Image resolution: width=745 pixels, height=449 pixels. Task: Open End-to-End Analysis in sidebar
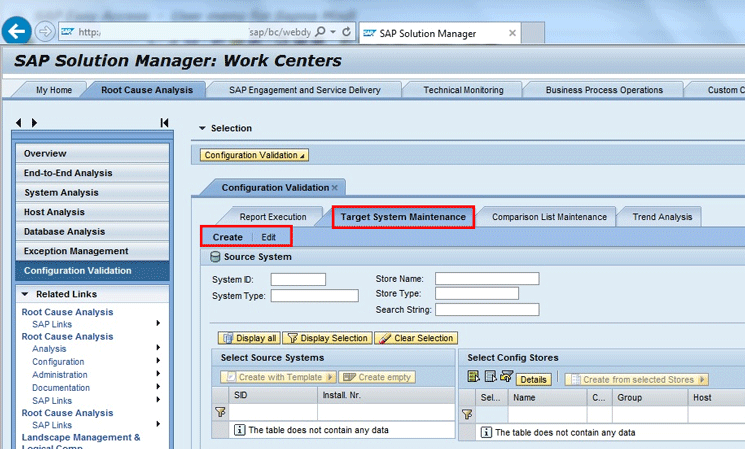tap(92, 173)
